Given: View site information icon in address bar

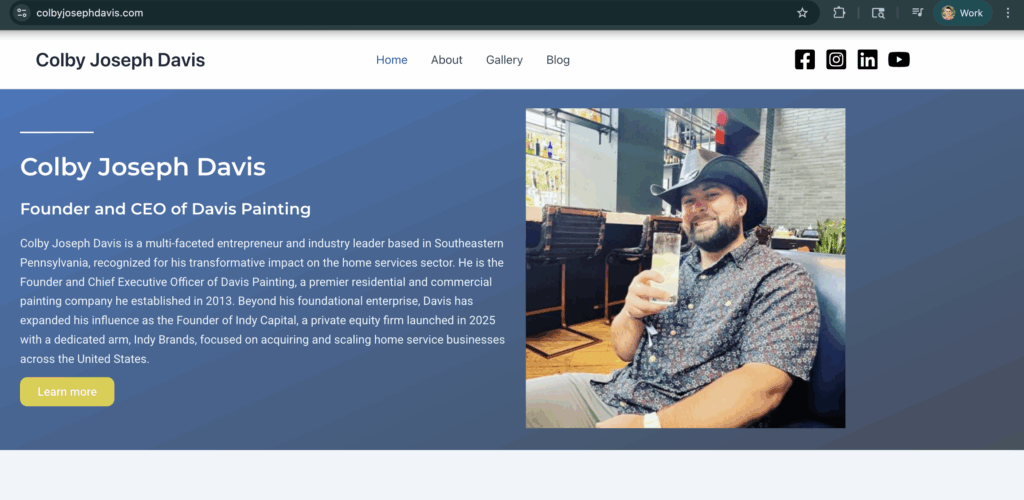Looking at the screenshot, I should pyautogui.click(x=22, y=13).
